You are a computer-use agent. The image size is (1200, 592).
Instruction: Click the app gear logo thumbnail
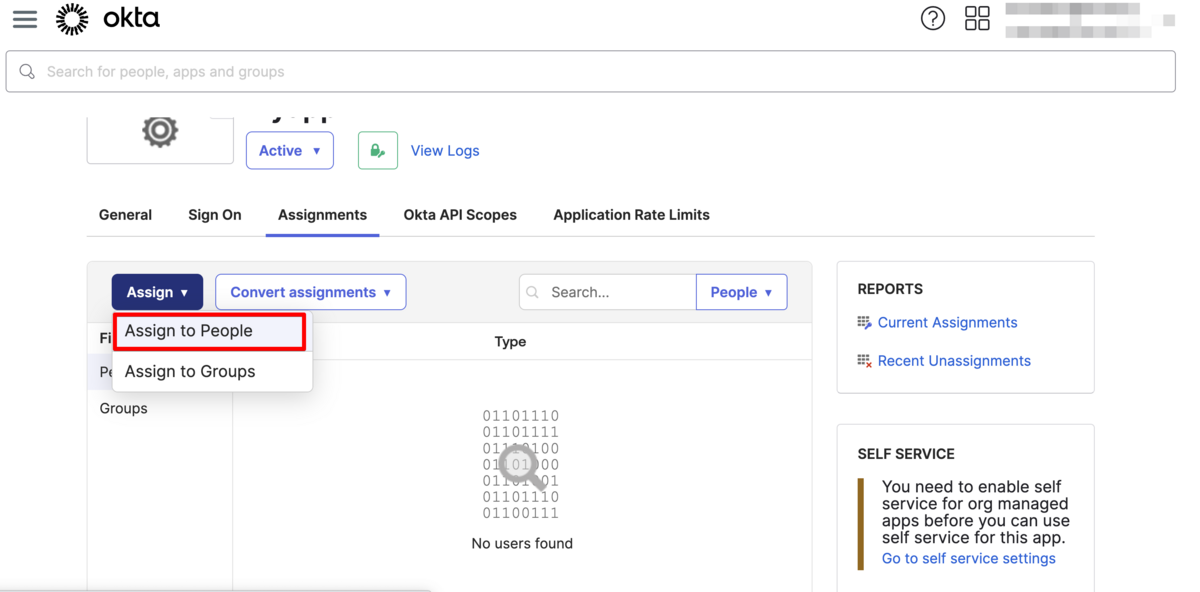(x=160, y=132)
